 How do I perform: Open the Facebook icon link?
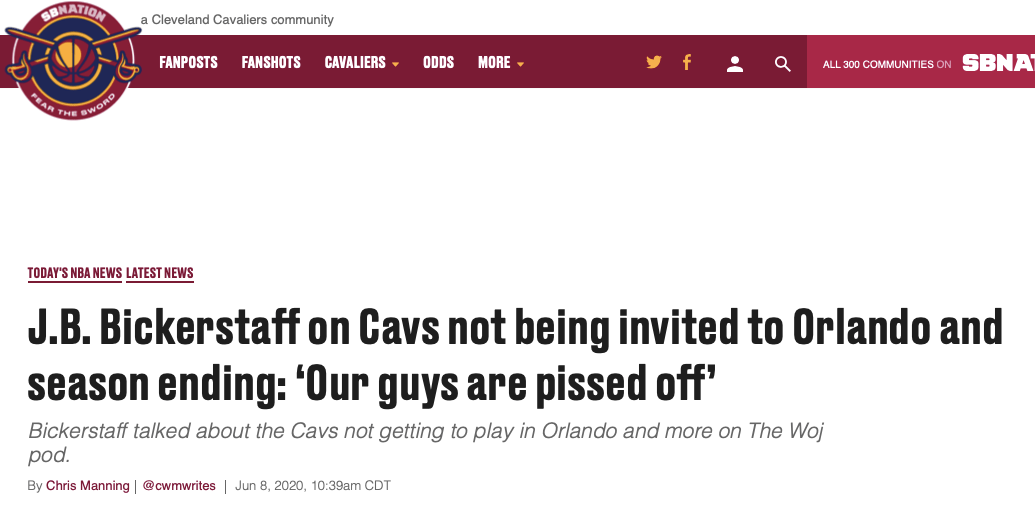[x=687, y=63]
